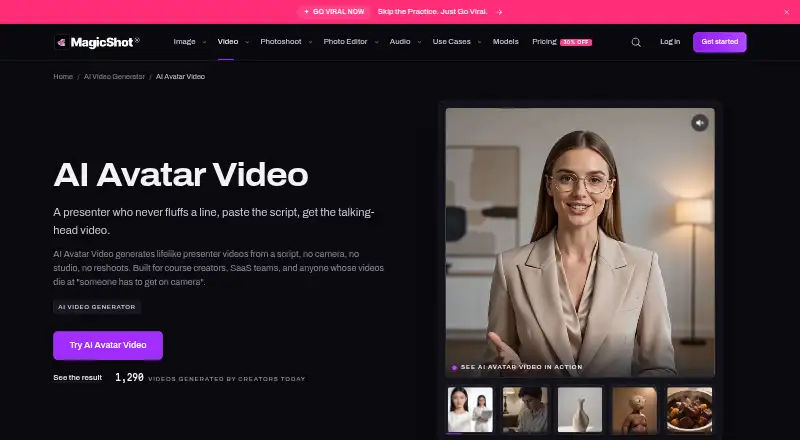Select the person at desk thumbnail
The image size is (800, 440).
click(525, 409)
